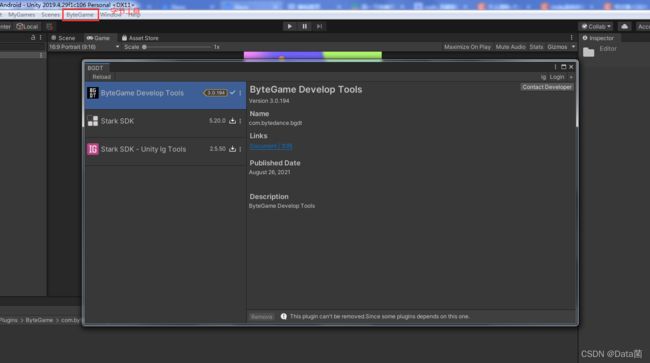
Task: Toggle Maximize On Play
Action: pos(467,47)
